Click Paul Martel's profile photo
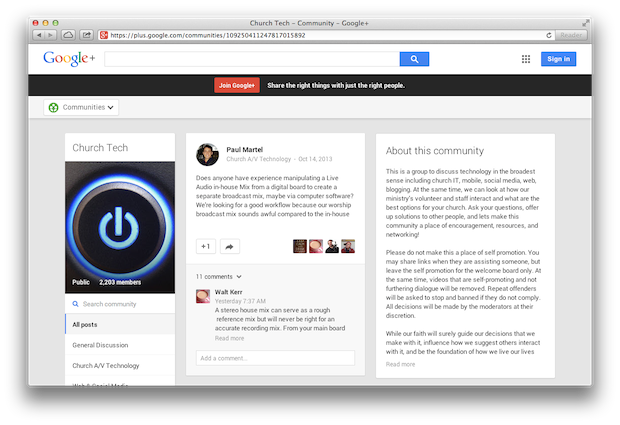The image size is (620, 425). coord(207,154)
